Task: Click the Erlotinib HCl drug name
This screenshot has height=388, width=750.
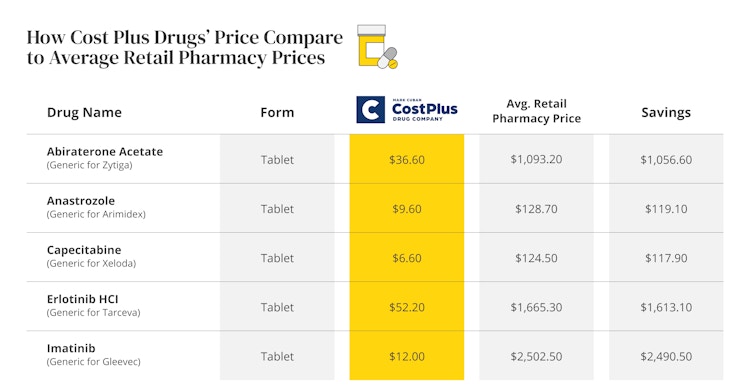Action: (x=82, y=299)
